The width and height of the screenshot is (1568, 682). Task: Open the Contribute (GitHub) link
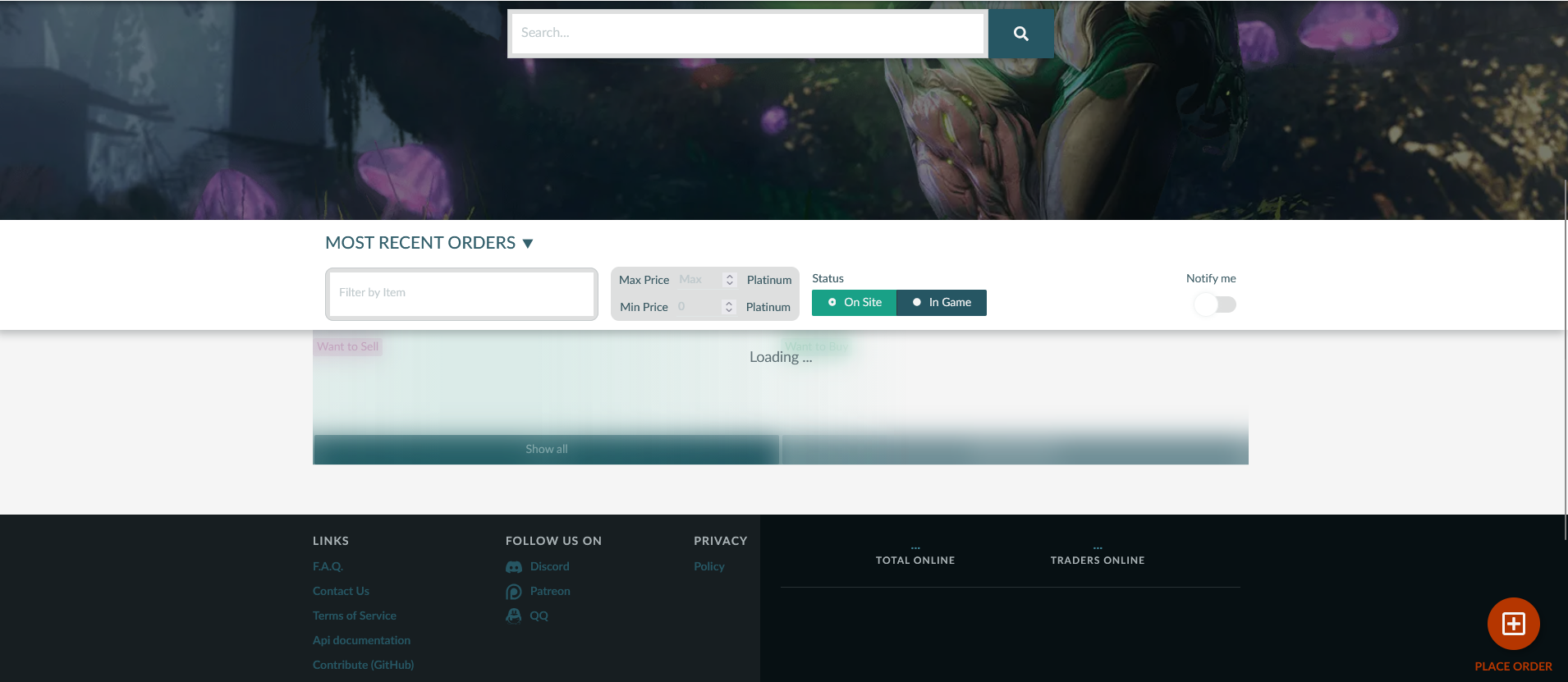point(363,665)
